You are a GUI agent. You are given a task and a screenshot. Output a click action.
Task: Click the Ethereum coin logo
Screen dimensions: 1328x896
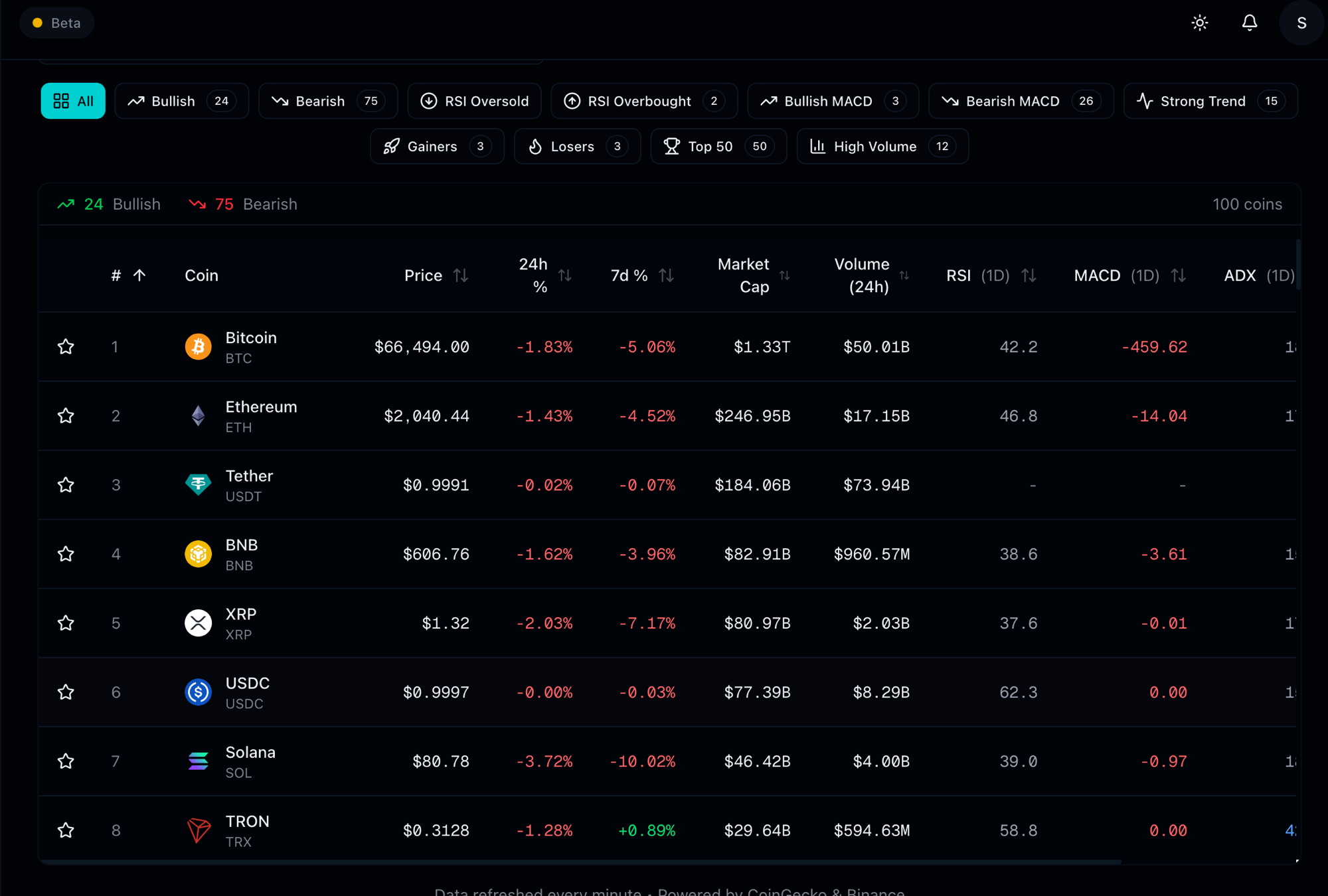point(198,415)
